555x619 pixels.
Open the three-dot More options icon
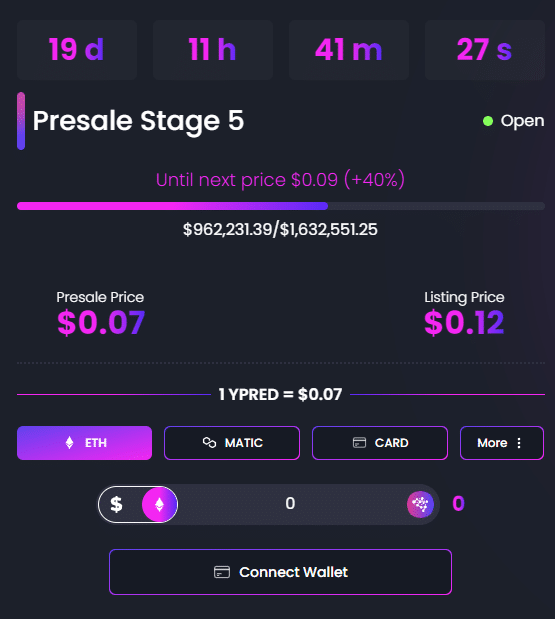(x=519, y=443)
